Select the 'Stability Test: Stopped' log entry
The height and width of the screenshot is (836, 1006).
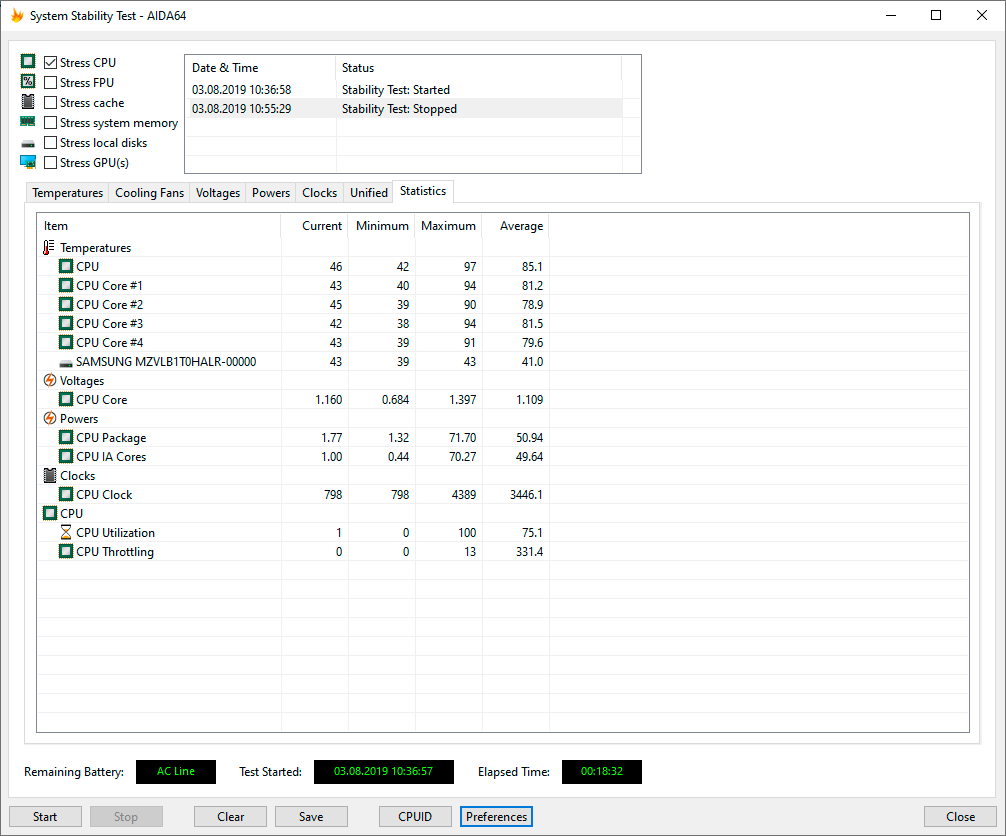tap(404, 108)
